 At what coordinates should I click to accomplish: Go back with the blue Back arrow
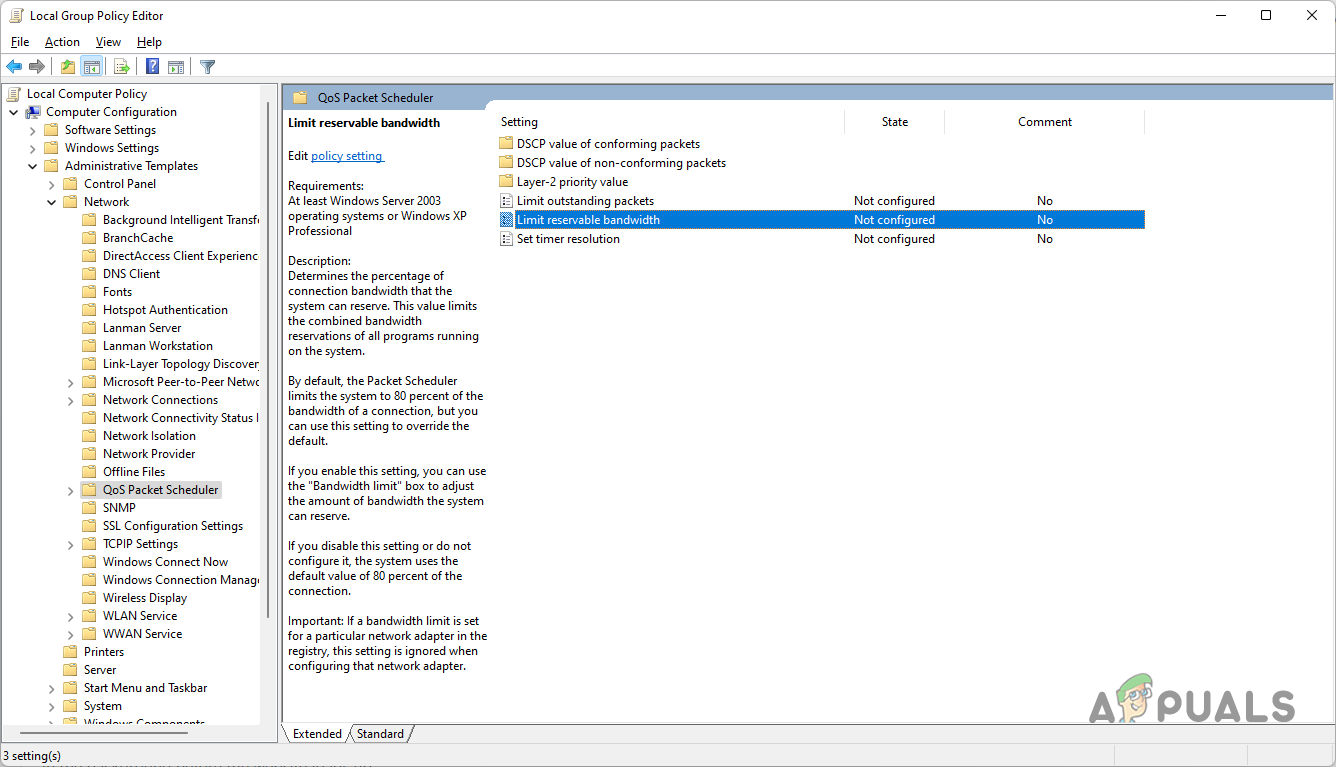point(14,67)
